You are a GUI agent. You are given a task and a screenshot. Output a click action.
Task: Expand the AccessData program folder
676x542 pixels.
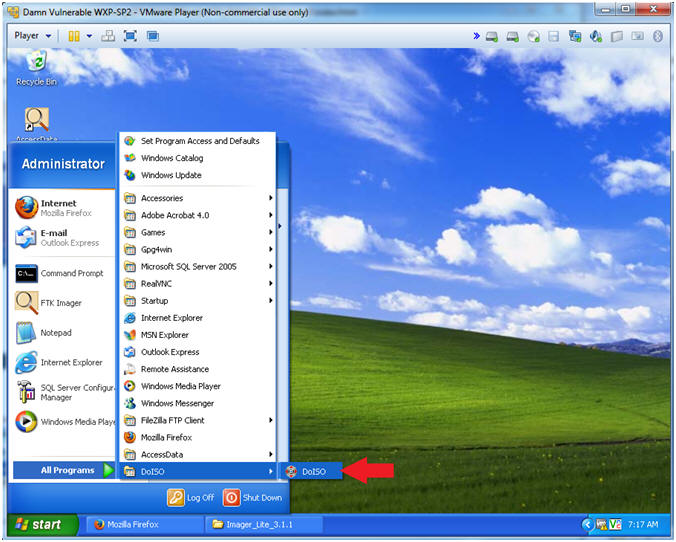[197, 454]
